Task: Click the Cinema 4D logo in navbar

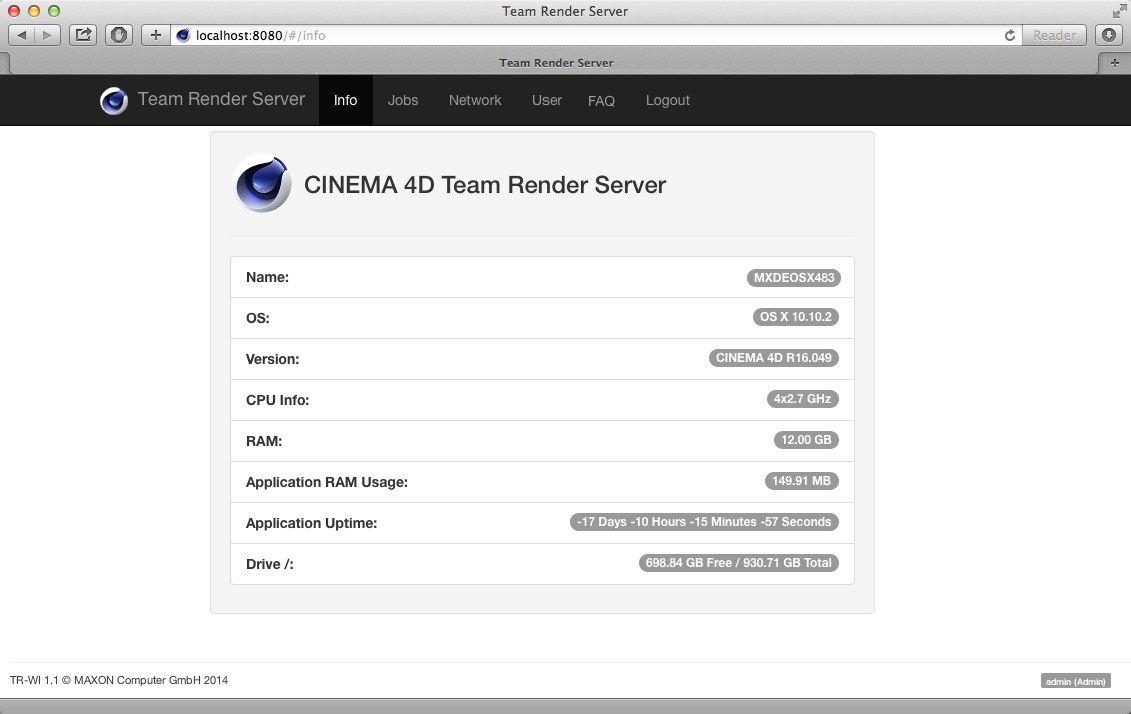Action: 114,100
